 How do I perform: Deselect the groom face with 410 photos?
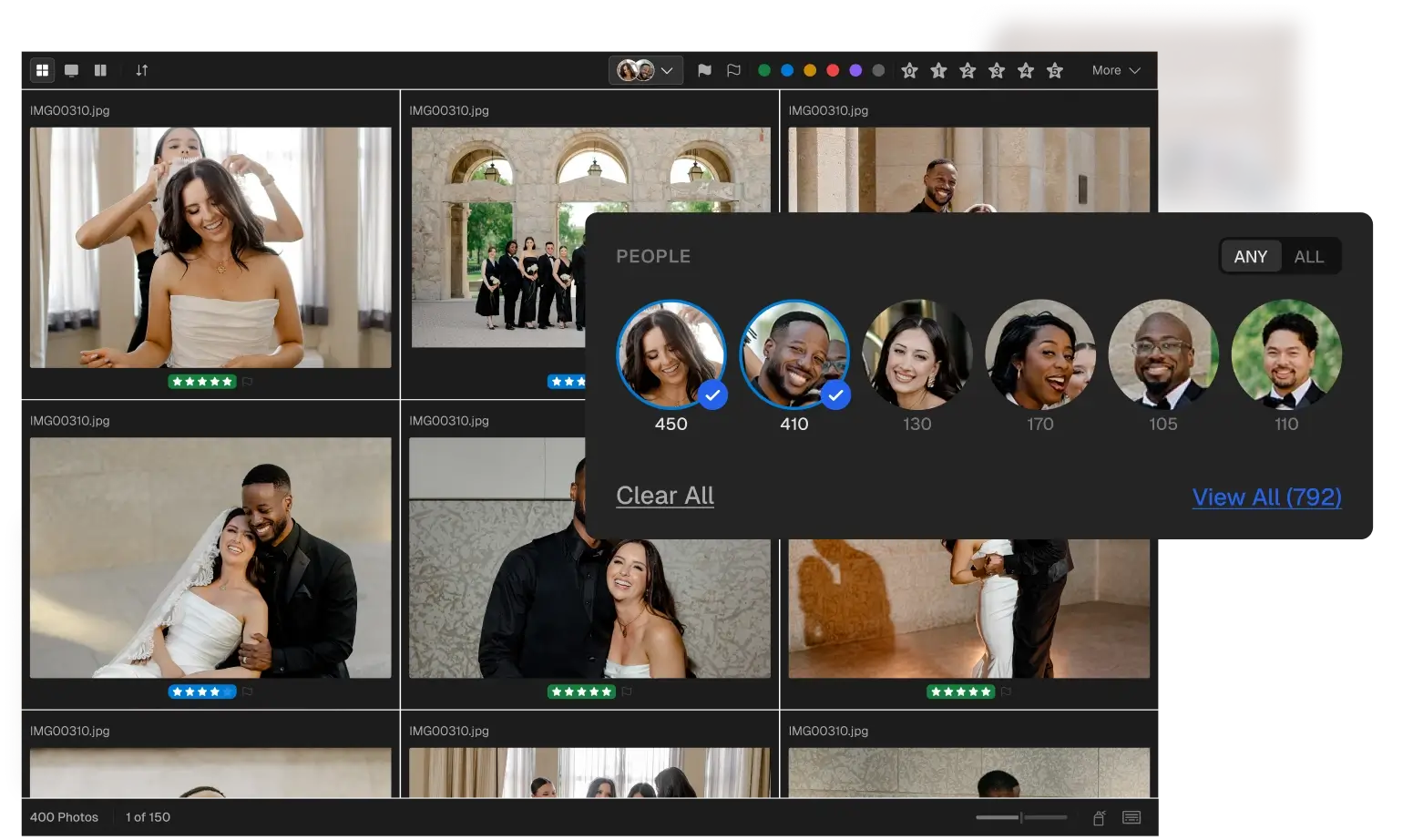pos(794,354)
